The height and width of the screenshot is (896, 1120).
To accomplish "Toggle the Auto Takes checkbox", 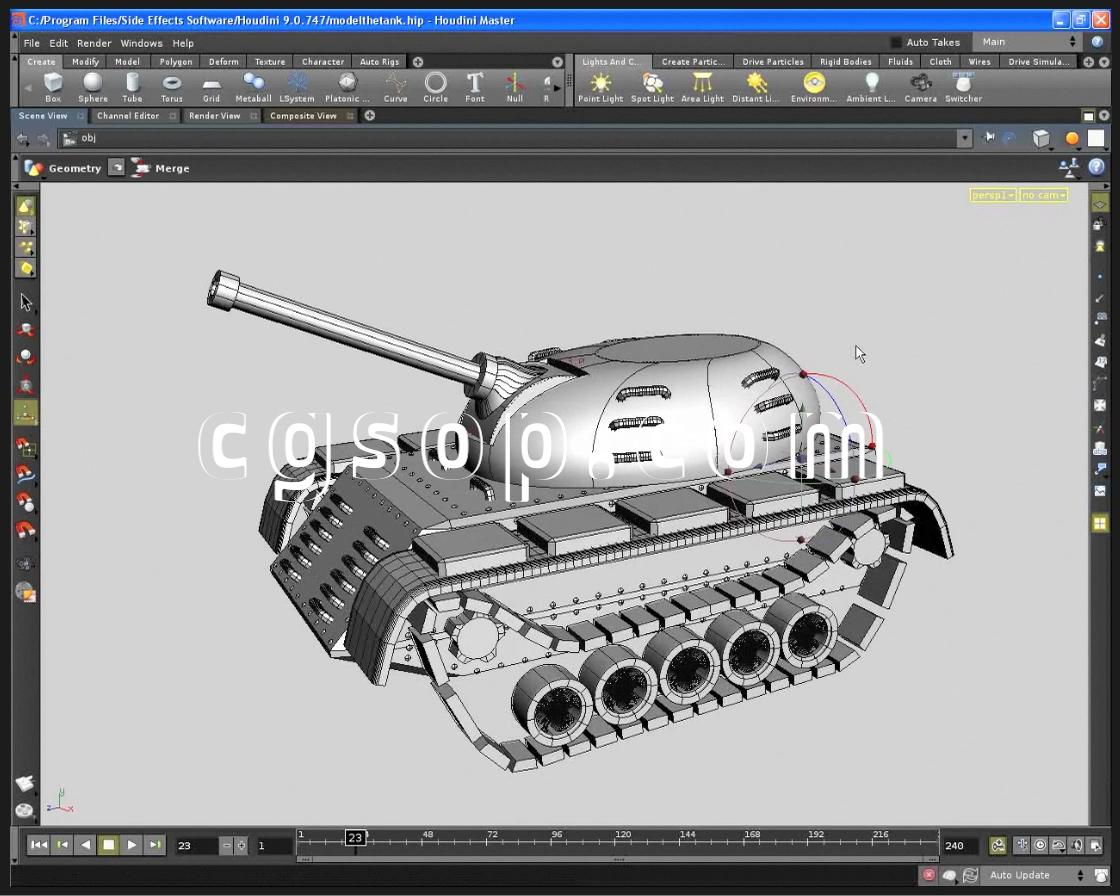I will pyautogui.click(x=896, y=42).
